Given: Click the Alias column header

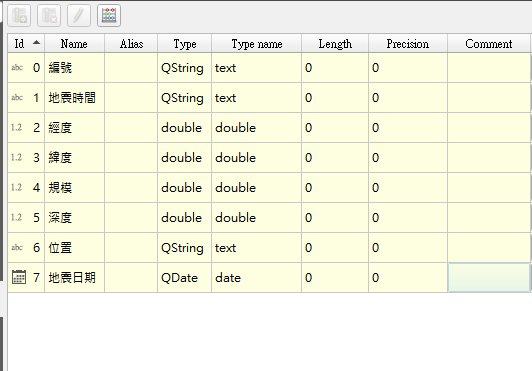Looking at the screenshot, I should (131, 43).
